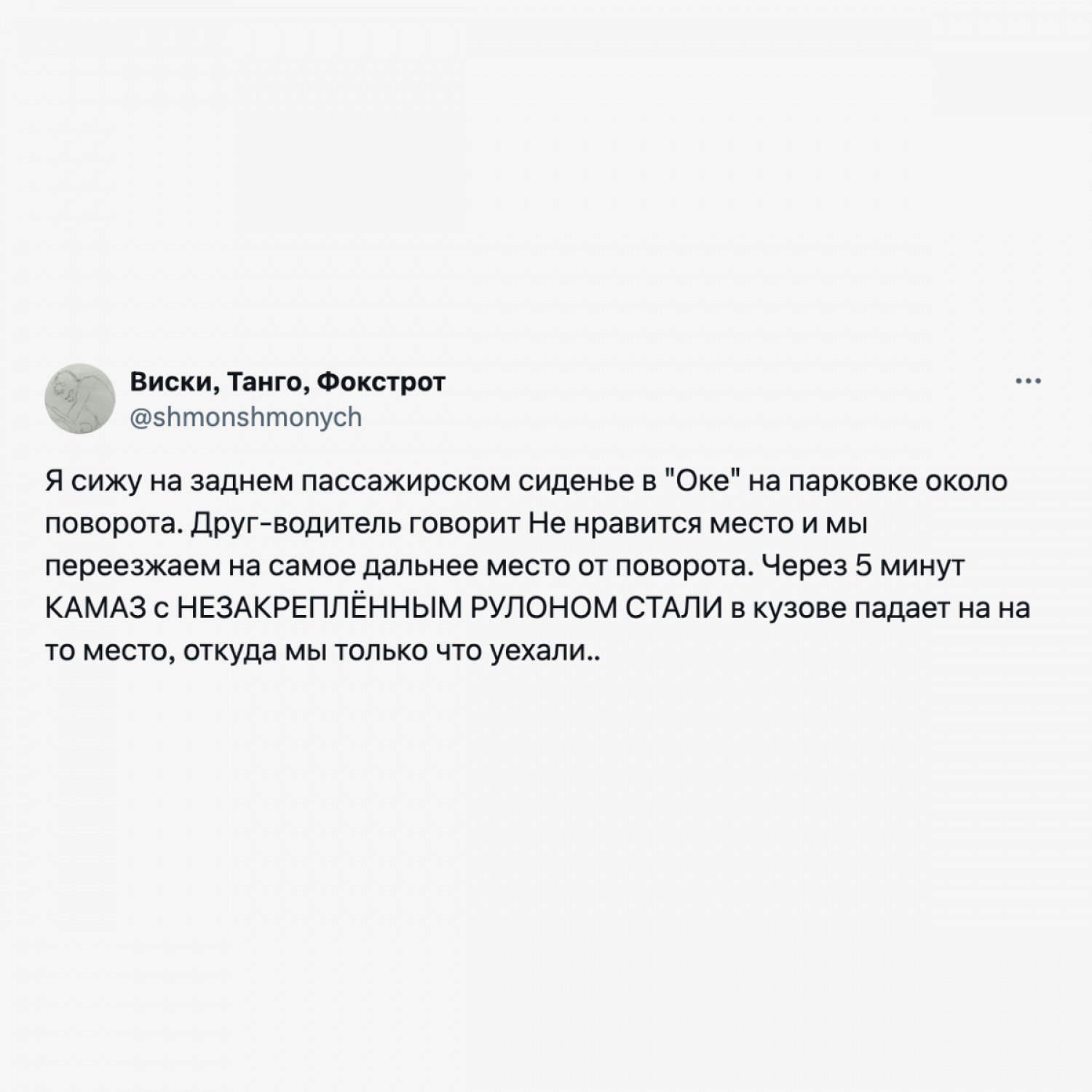
Task: Click the text line starting with переезжаем
Action: point(505,566)
